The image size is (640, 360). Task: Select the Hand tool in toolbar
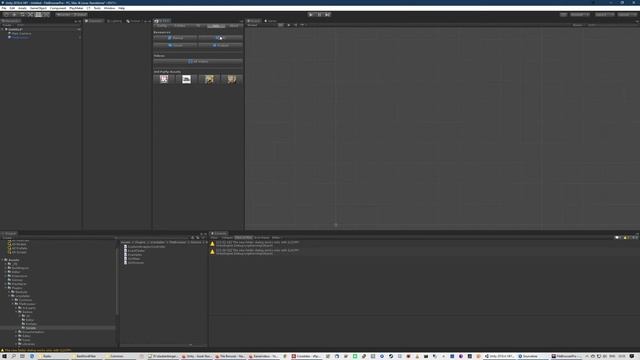[x=6, y=15]
